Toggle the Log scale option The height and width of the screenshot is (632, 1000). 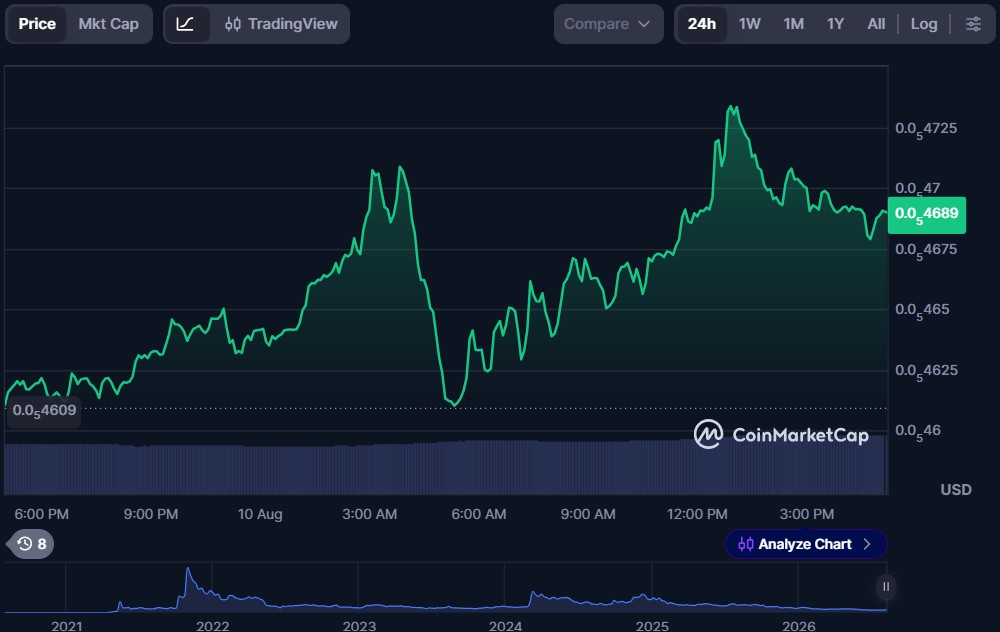923,24
